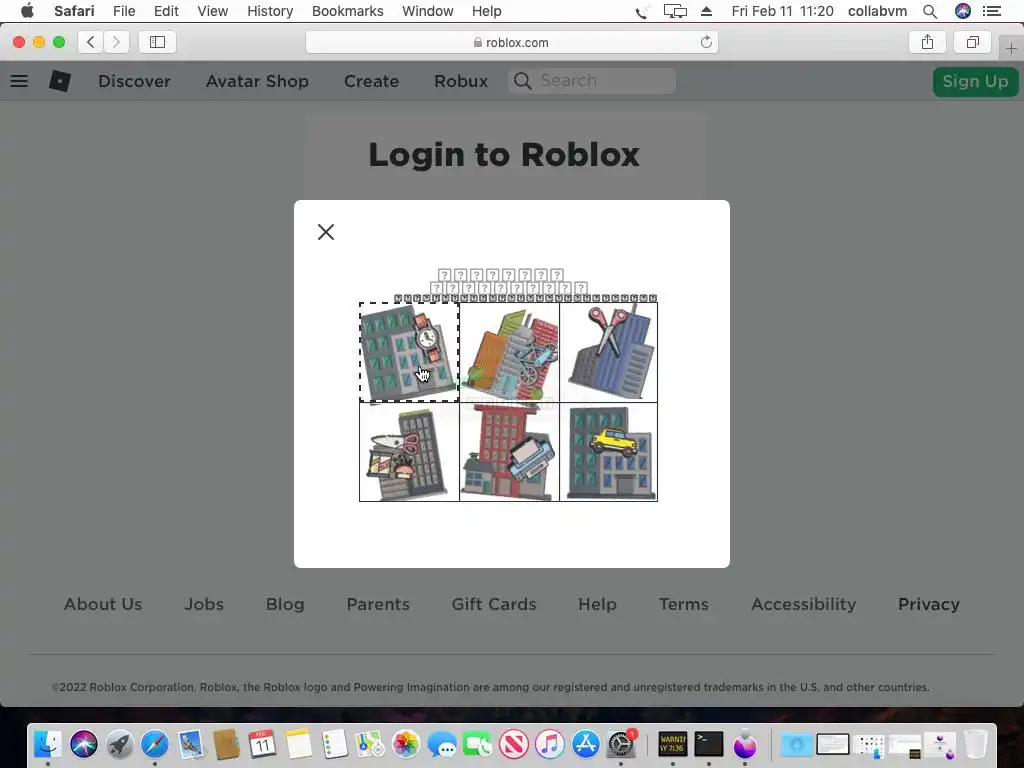The height and width of the screenshot is (768, 1024).
Task: Open the Discover page
Action: point(135,81)
